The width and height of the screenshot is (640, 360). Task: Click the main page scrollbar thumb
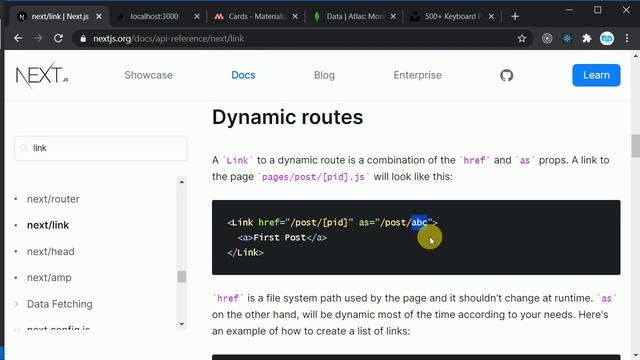pyautogui.click(x=636, y=146)
